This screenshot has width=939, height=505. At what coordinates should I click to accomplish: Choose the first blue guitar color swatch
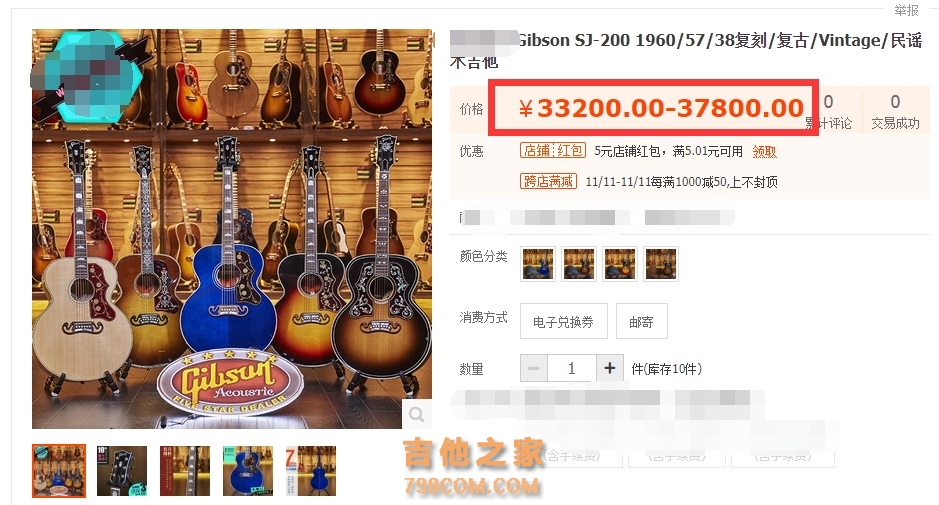tap(538, 264)
